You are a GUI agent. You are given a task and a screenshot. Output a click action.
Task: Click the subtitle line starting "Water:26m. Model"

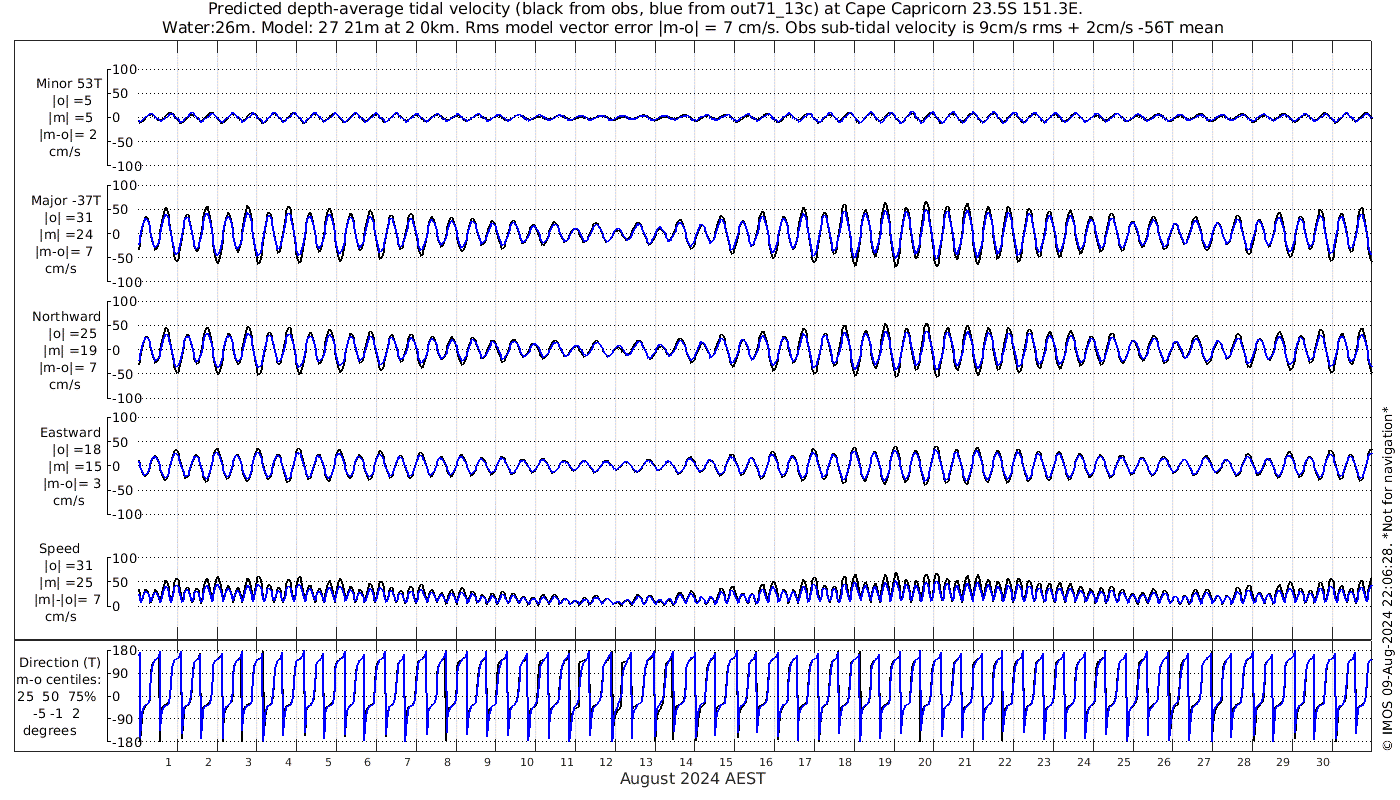692,28
